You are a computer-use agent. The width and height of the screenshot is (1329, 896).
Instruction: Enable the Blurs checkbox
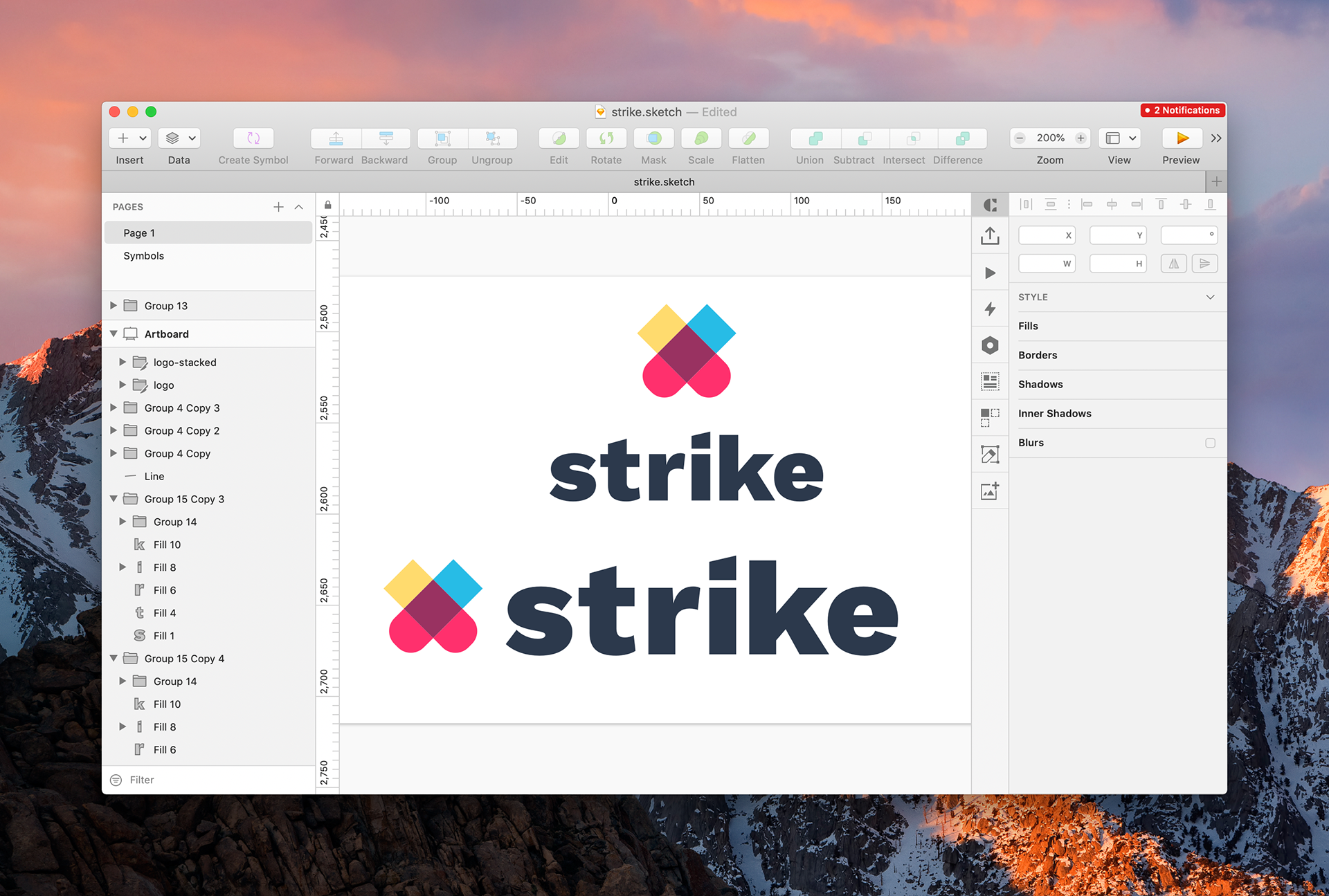coord(1210,443)
